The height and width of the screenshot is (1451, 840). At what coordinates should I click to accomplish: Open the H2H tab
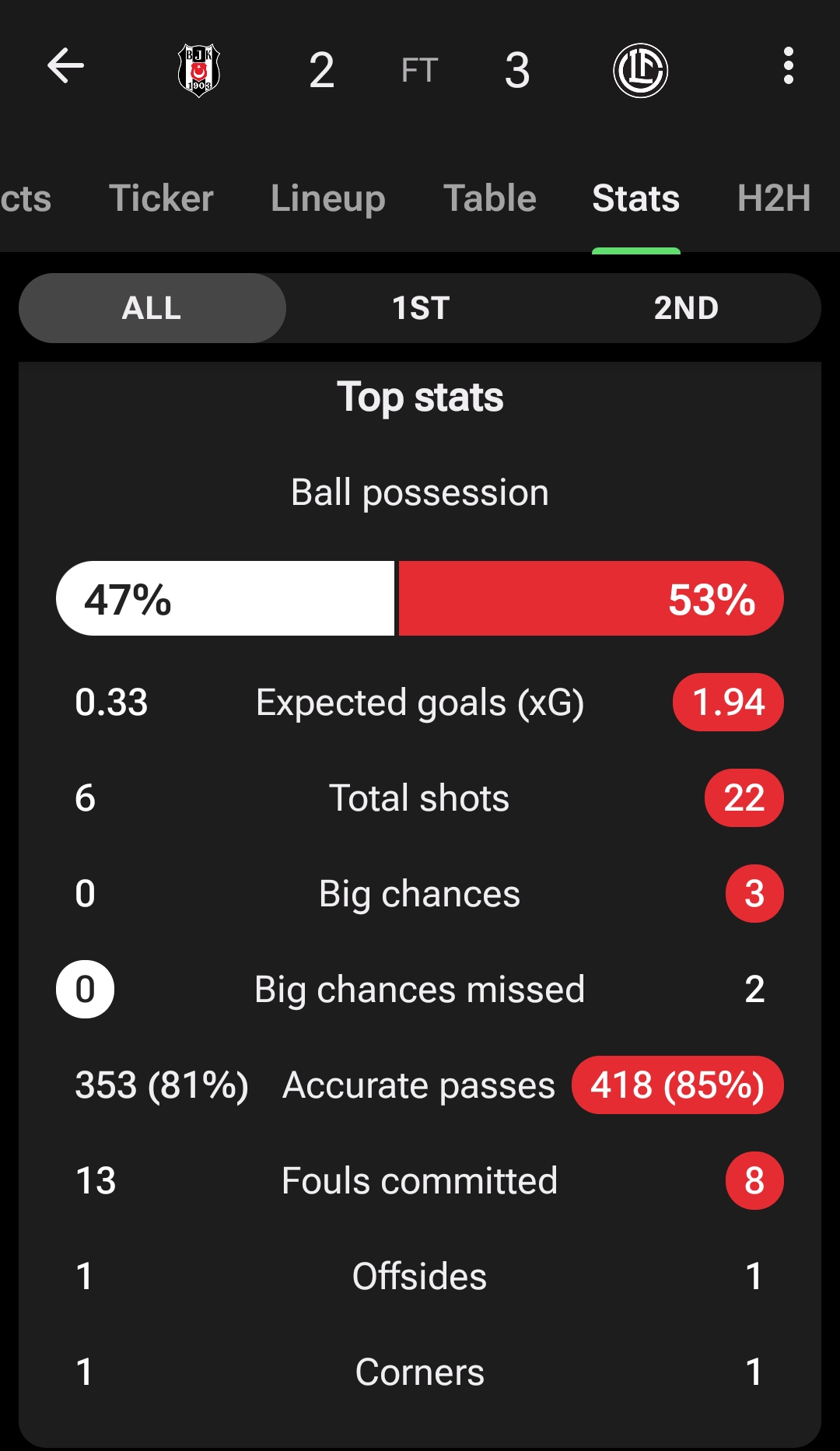click(x=774, y=198)
